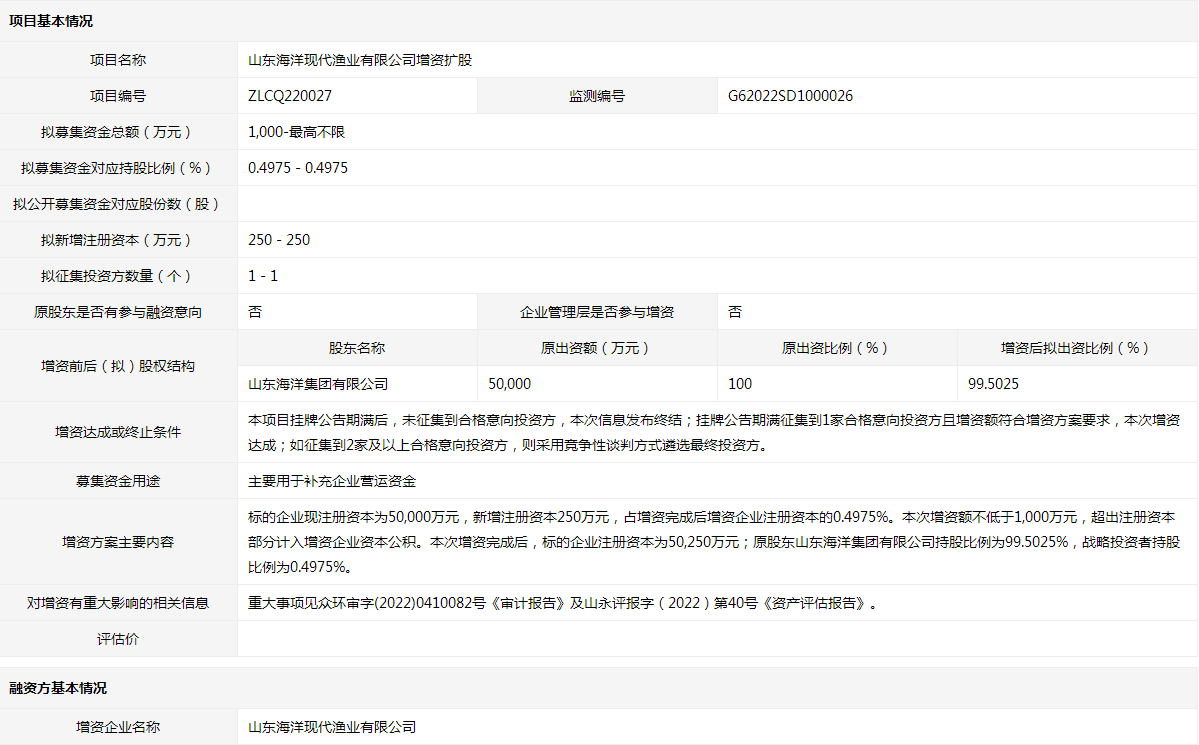Click the 99.5025 post-increase ratio cell
The height and width of the screenshot is (745, 1199).
1077,384
